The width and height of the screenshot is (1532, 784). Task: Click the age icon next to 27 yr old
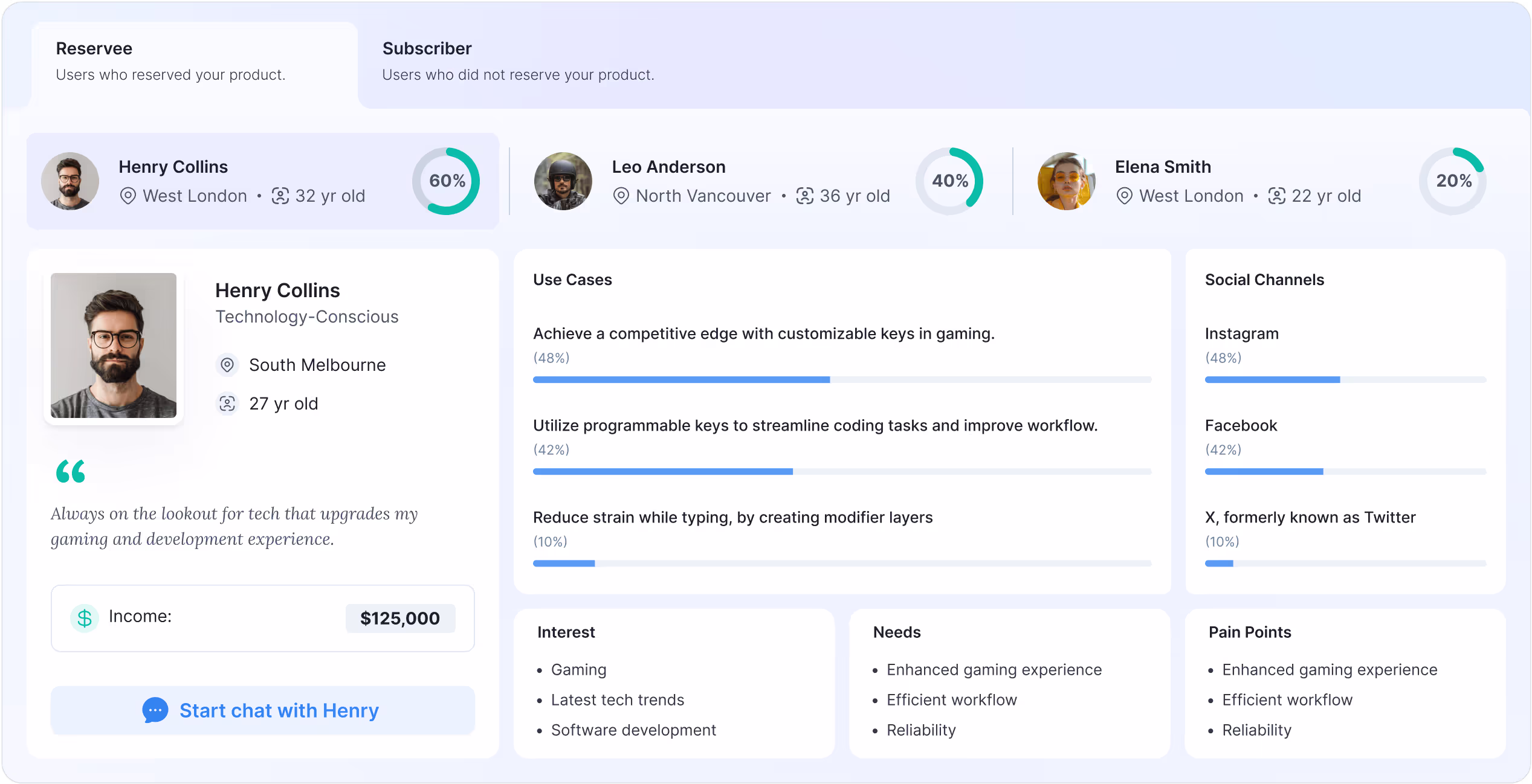coord(227,403)
